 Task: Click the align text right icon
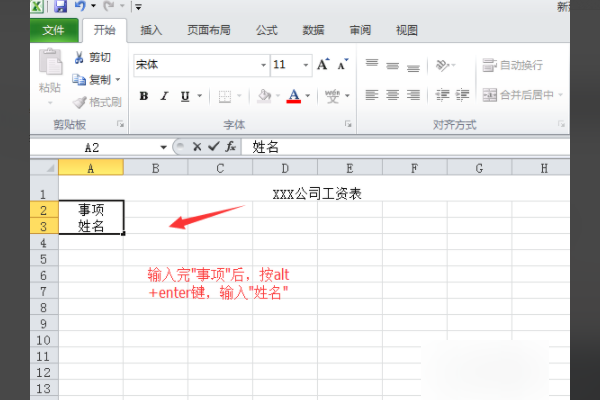[x=413, y=95]
